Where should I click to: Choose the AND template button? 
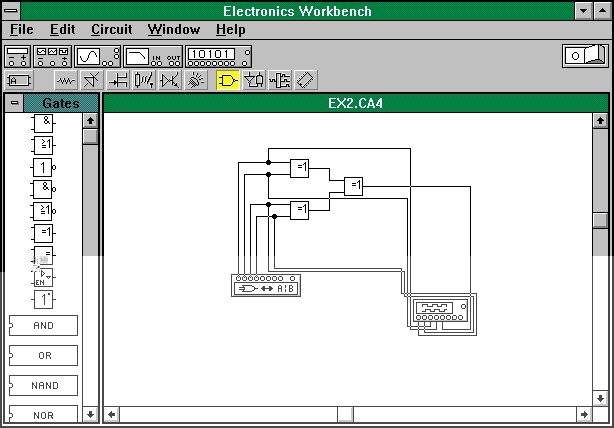click(x=43, y=325)
